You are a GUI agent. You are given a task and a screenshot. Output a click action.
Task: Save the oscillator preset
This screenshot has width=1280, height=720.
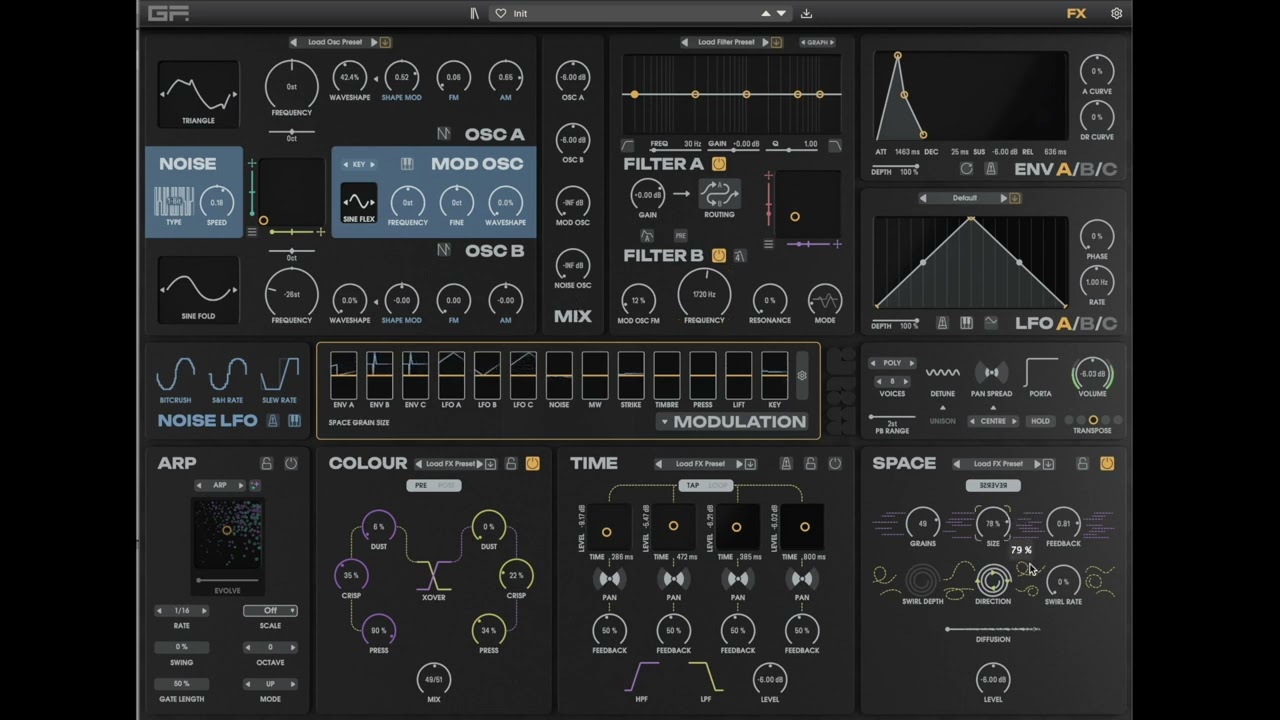386,42
